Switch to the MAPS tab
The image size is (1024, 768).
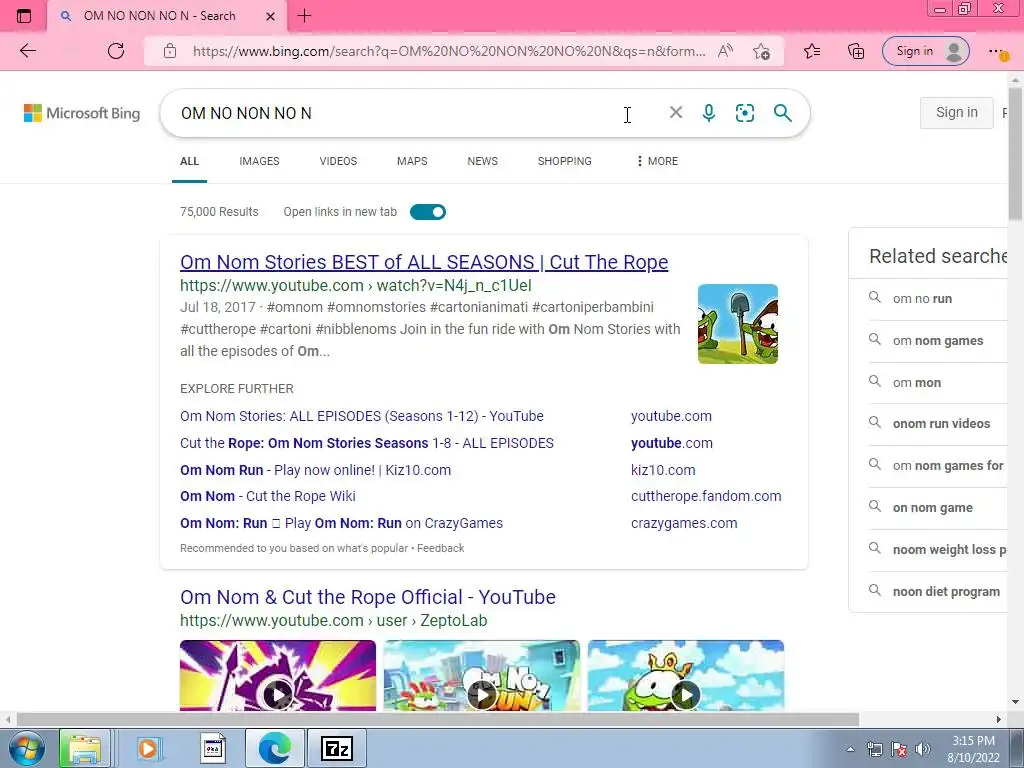[412, 161]
